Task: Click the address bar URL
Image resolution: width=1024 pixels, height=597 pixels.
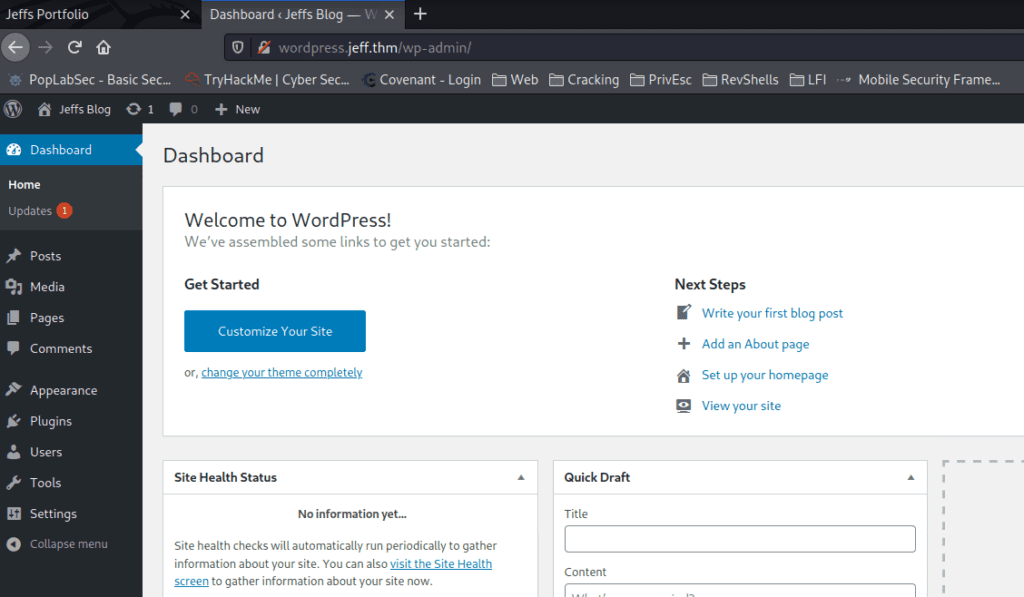Action: [374, 48]
